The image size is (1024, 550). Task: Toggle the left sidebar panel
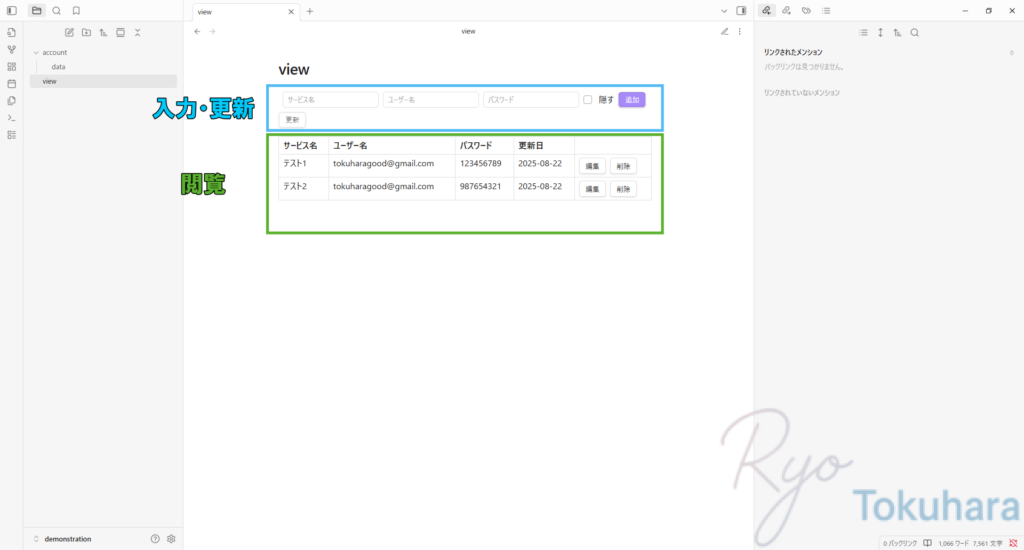pos(12,11)
